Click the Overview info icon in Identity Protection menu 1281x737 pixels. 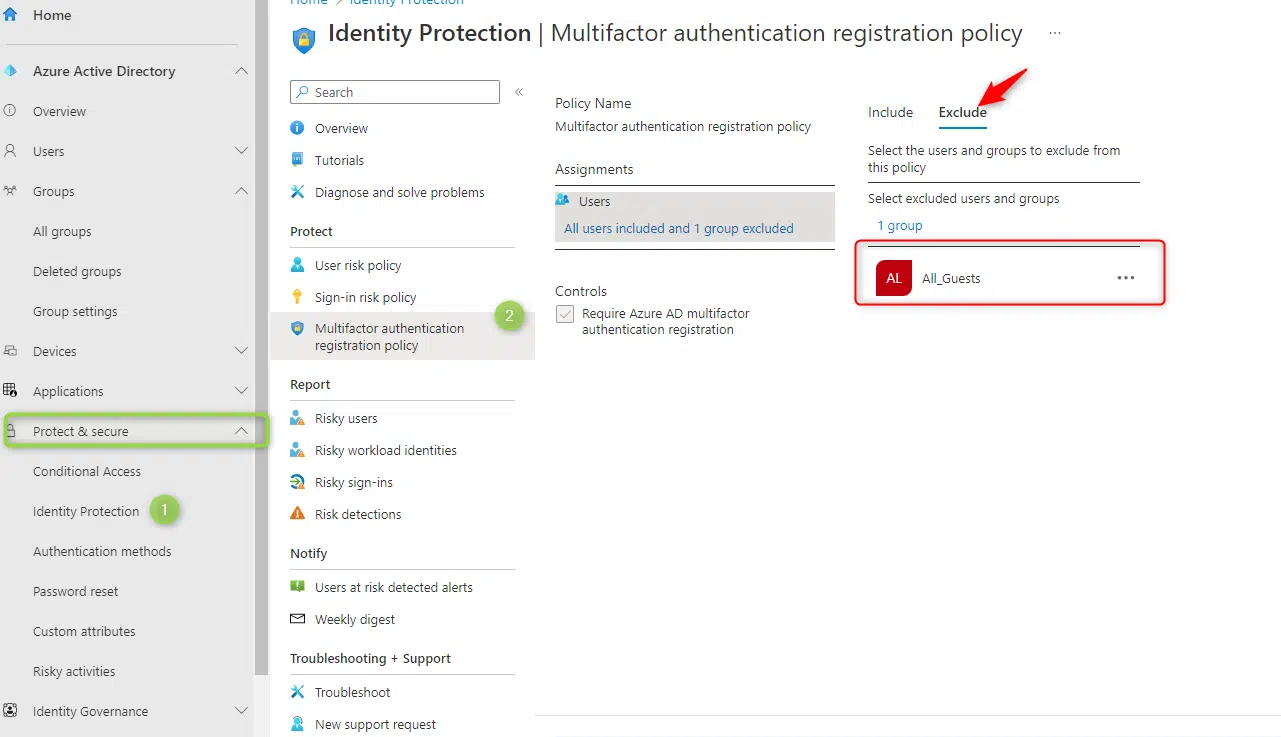[297, 128]
